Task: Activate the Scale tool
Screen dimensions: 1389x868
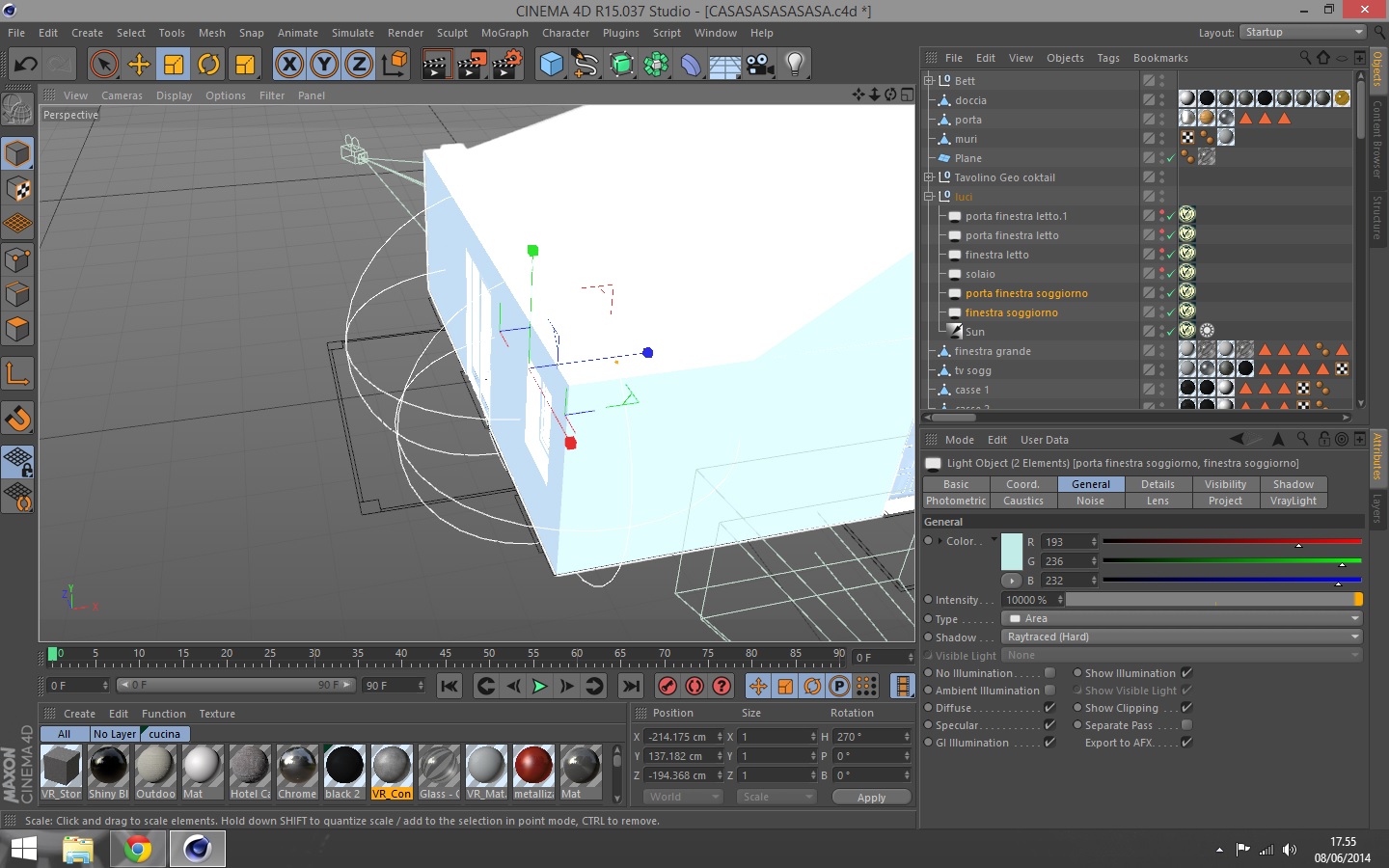Action: coord(174,65)
